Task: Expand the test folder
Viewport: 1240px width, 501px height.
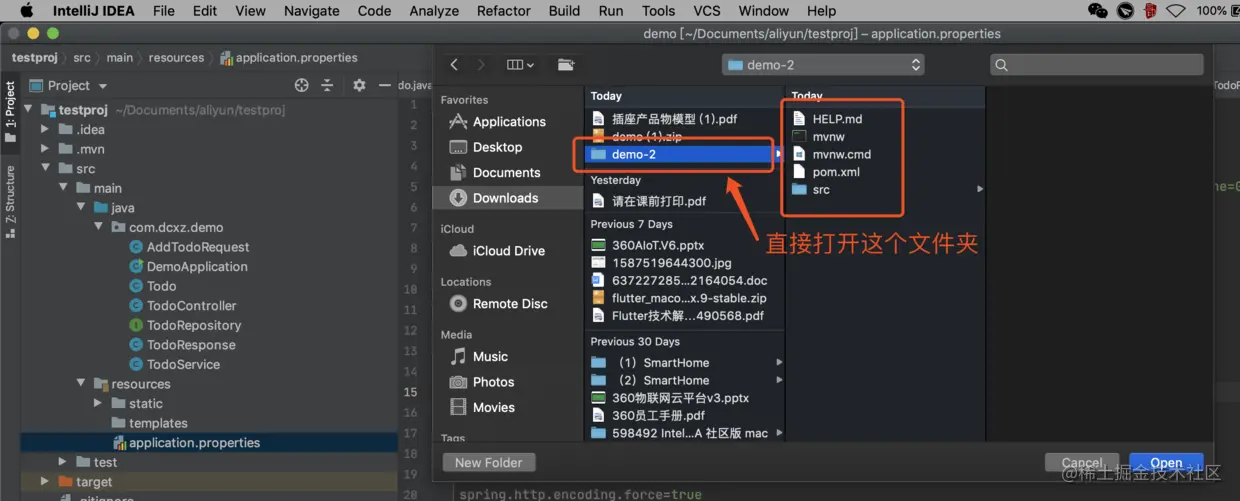Action: pos(63,462)
